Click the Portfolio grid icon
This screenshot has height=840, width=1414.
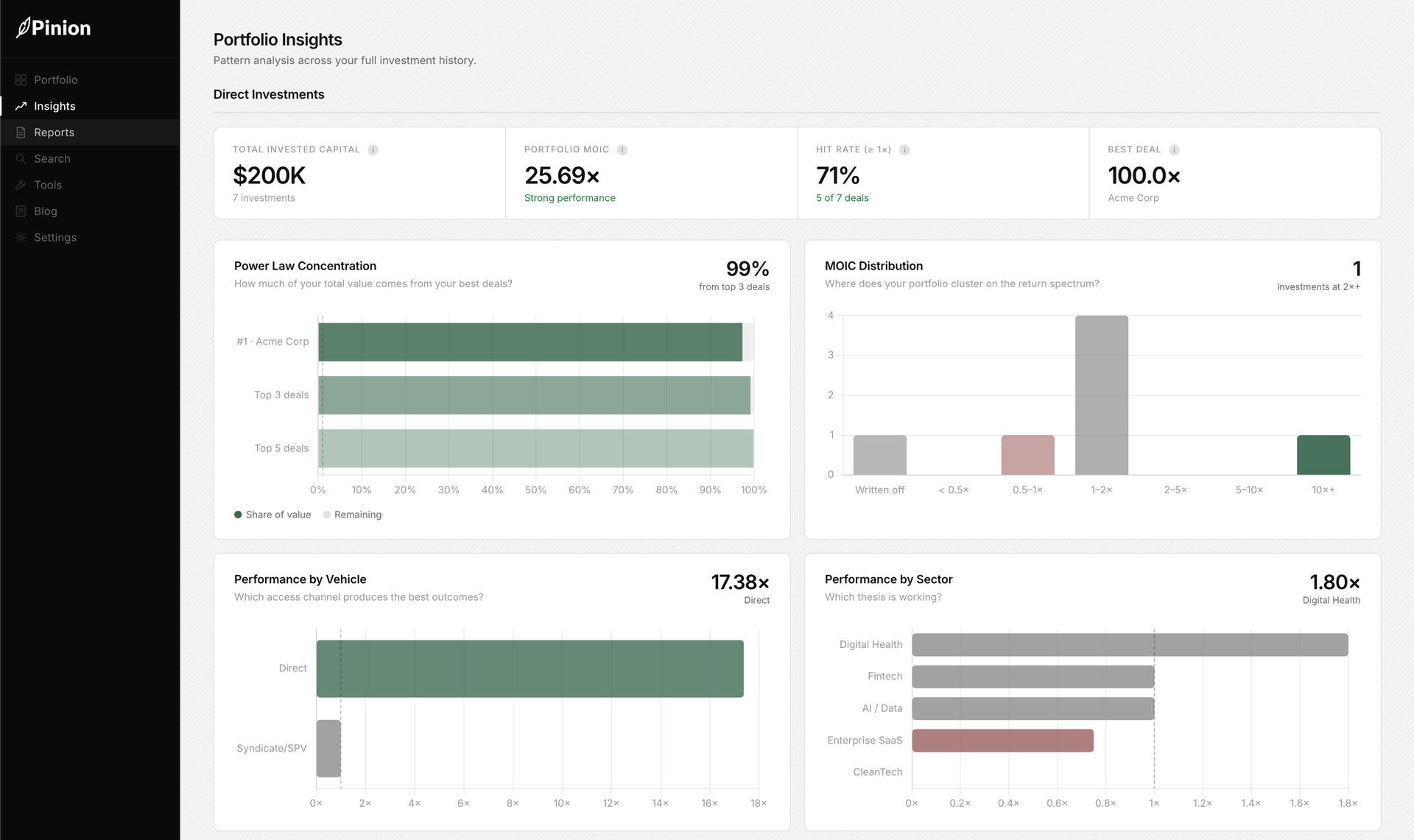click(21, 80)
